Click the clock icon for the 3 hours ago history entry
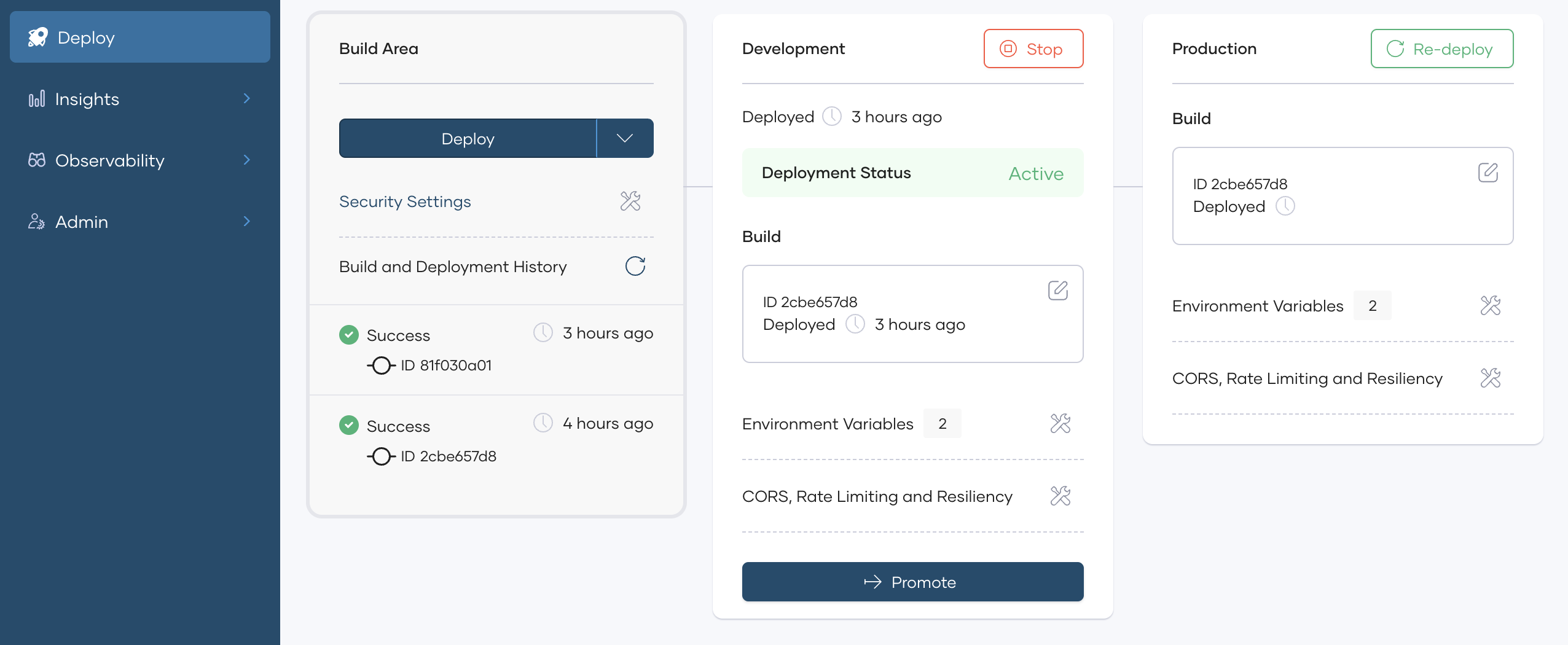 tap(543, 332)
